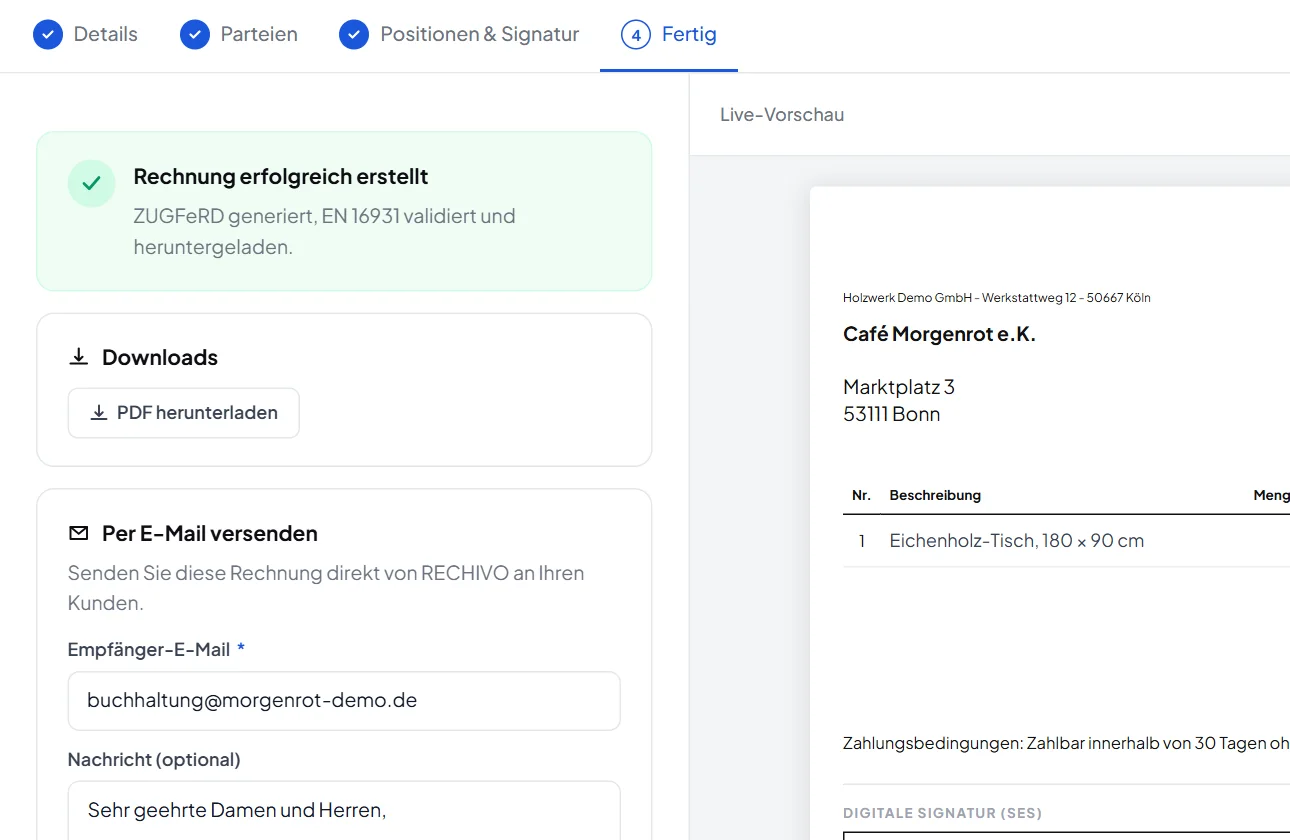
Task: Click the green success checkmark icon
Action: (92, 183)
